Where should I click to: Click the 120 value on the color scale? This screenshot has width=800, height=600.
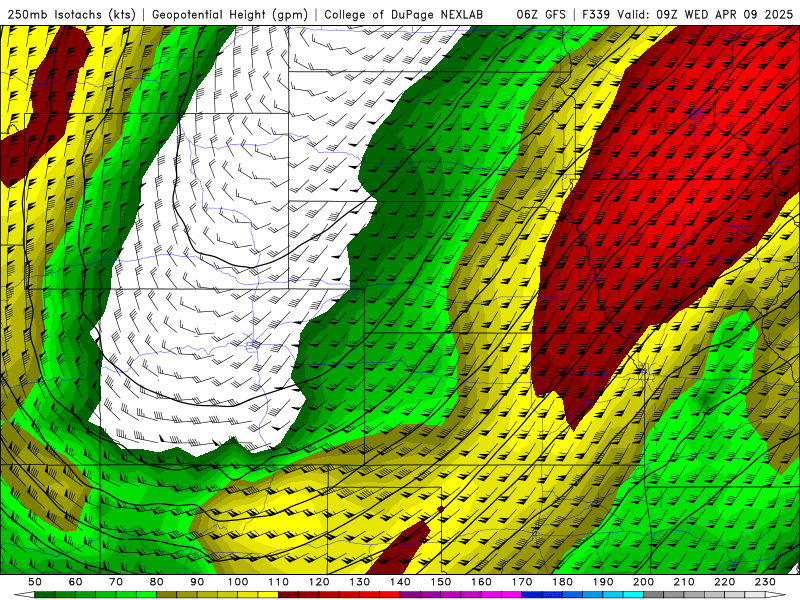pyautogui.click(x=319, y=582)
